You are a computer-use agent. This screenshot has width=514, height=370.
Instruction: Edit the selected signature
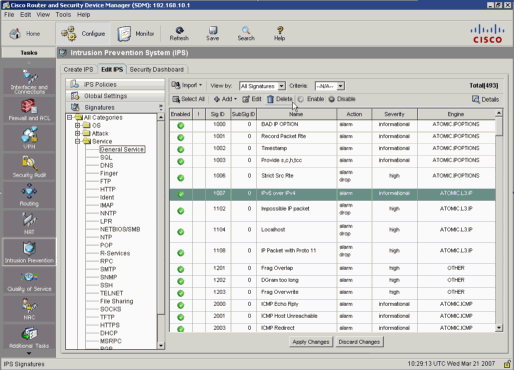pyautogui.click(x=252, y=99)
